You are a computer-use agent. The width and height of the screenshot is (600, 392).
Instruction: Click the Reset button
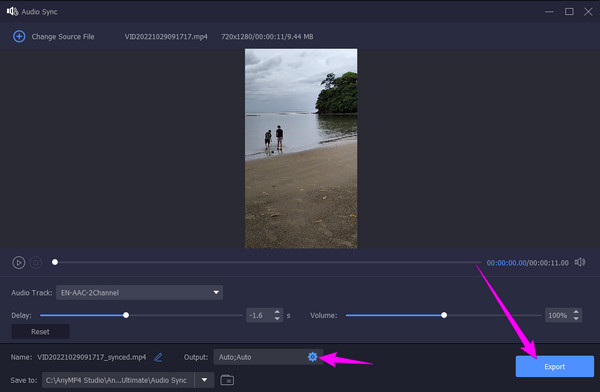point(40,332)
